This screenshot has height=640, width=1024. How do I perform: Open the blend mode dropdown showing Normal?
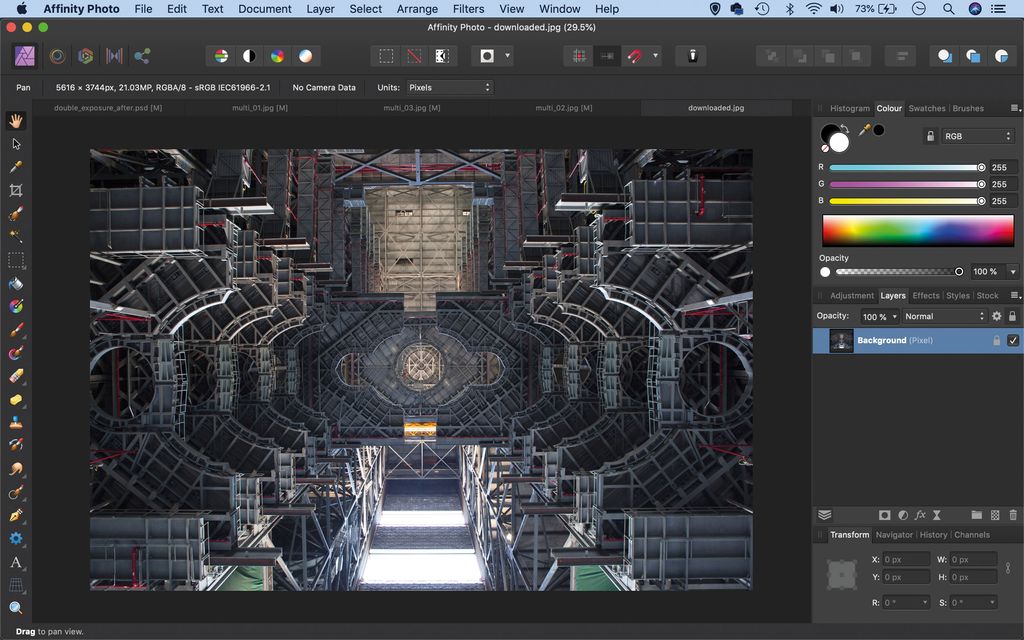[943, 316]
